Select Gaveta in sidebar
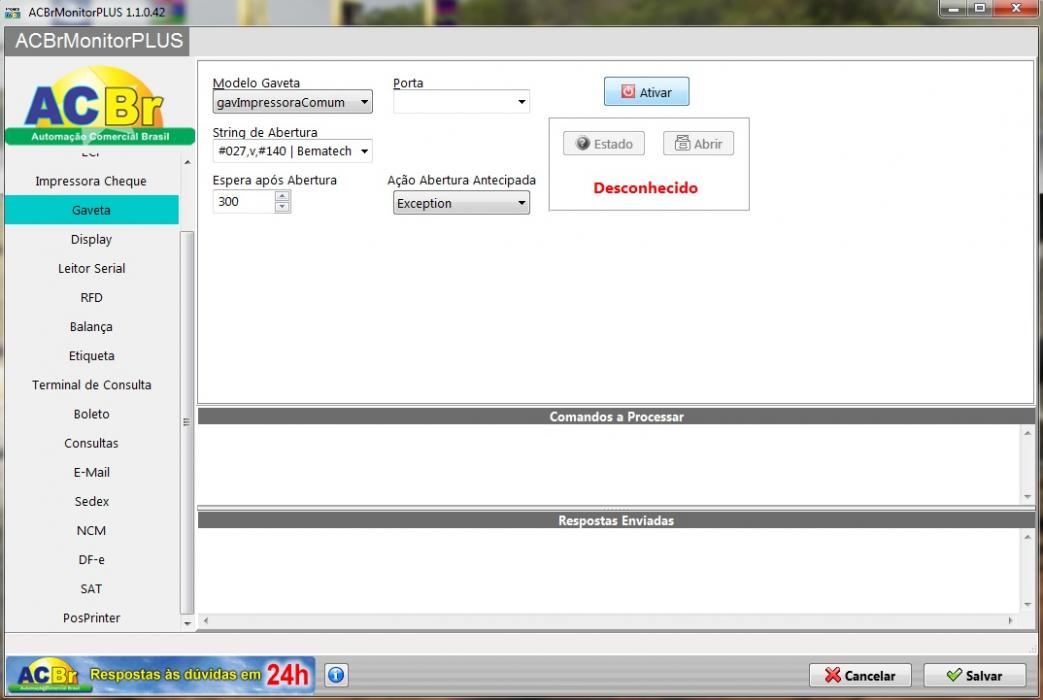The image size is (1043, 700). click(91, 210)
